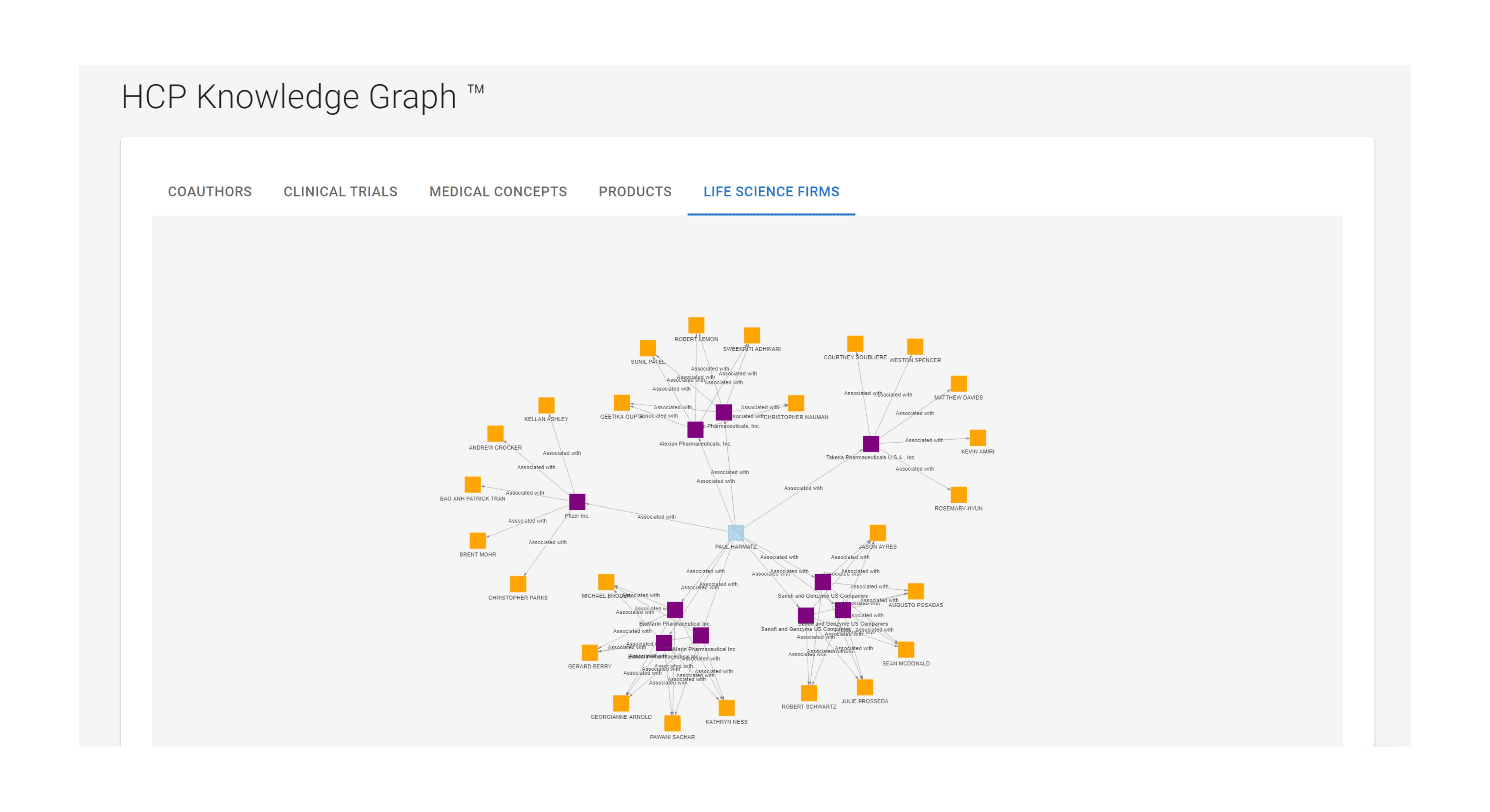
Task: Select the Sean McDonald node
Action: tap(906, 649)
